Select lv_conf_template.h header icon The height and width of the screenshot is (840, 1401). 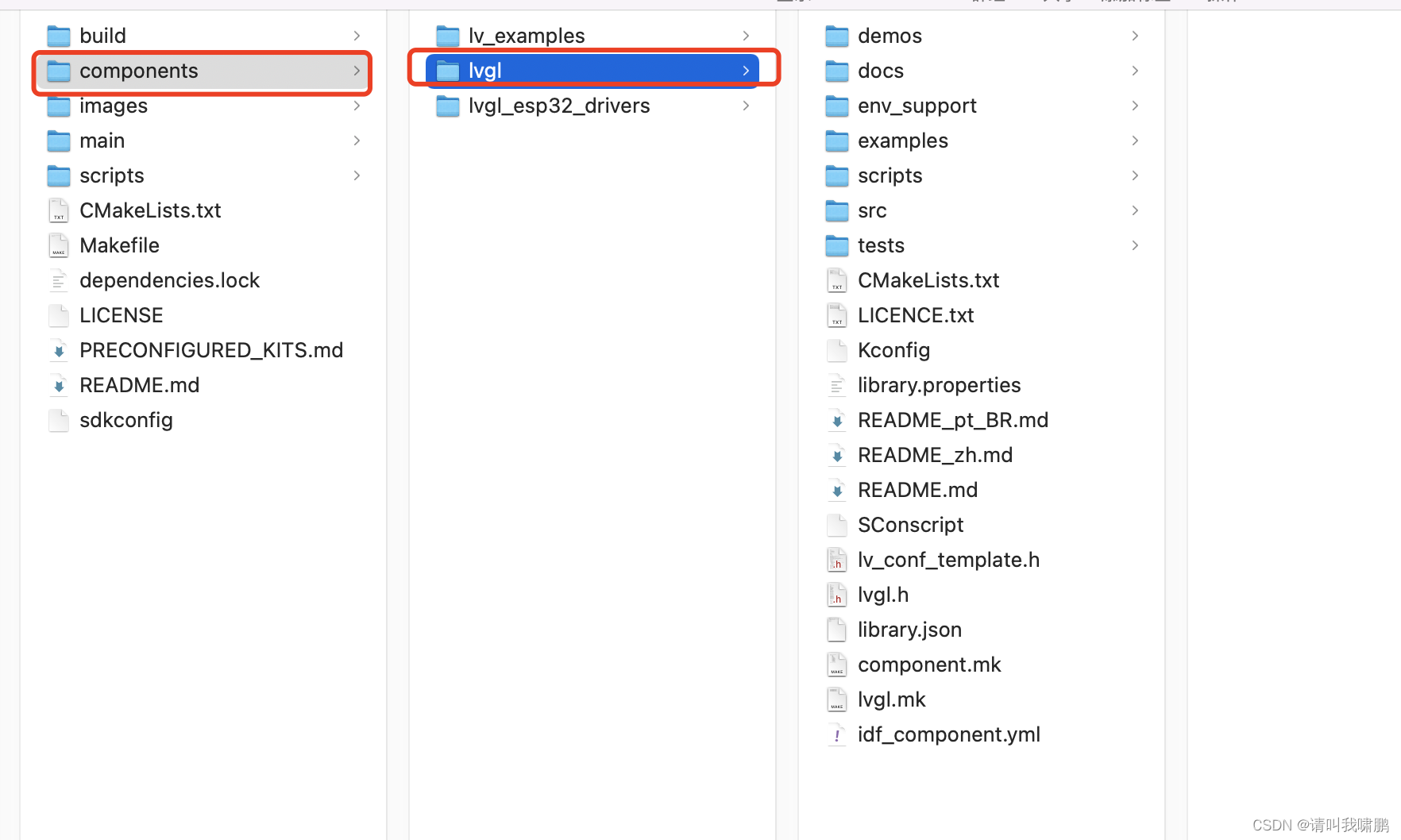837,560
